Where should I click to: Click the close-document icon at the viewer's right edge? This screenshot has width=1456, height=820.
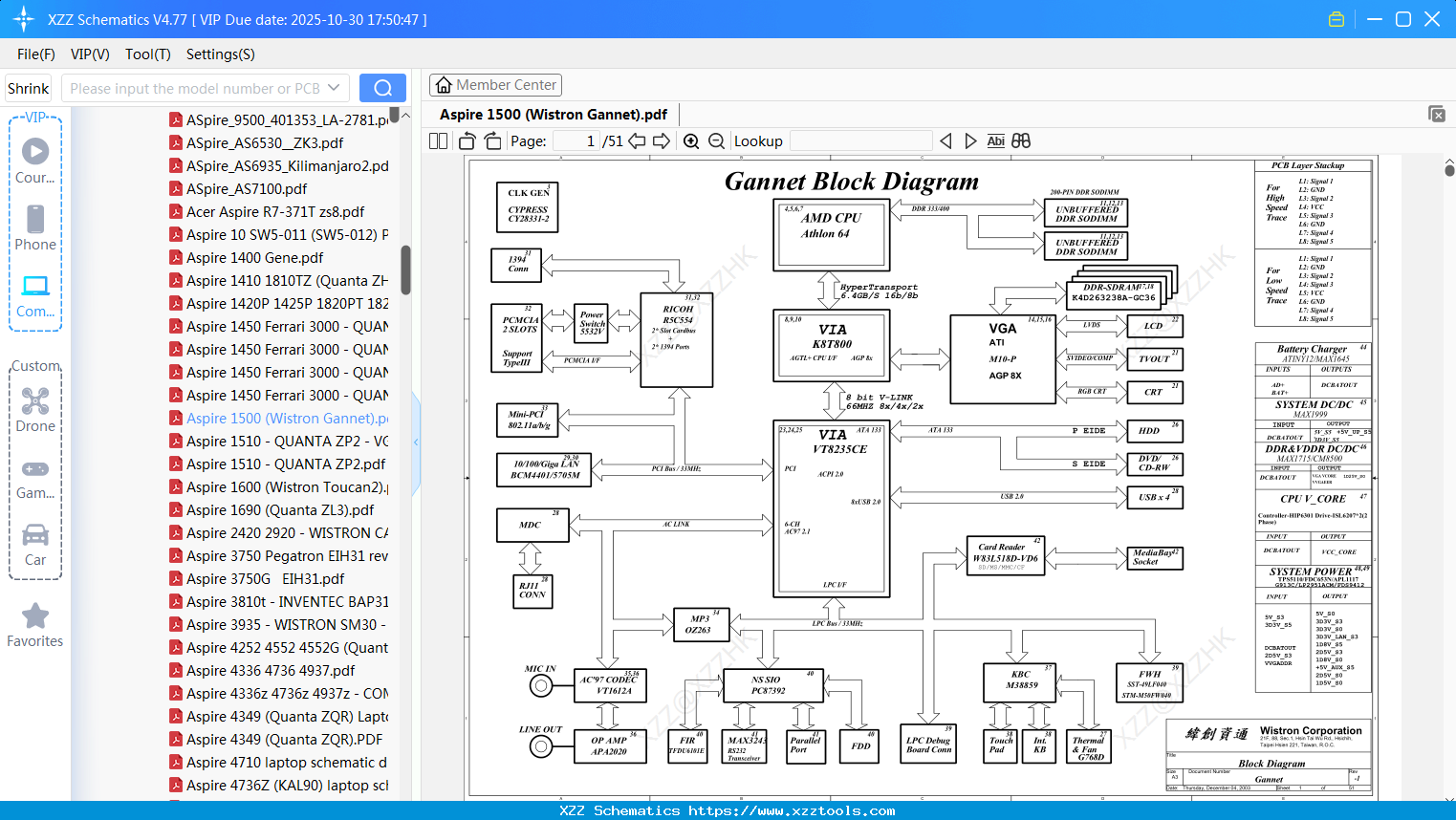1437,114
